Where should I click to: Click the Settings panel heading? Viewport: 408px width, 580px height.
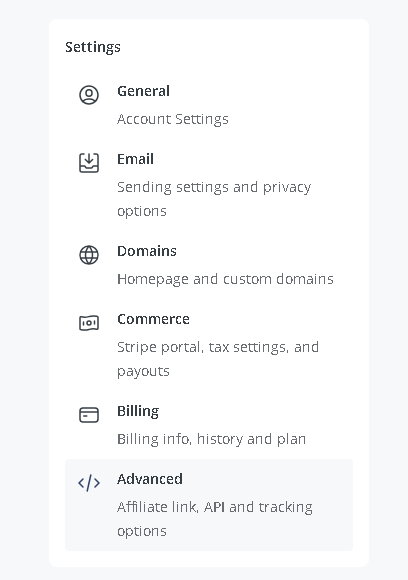[x=93, y=47]
